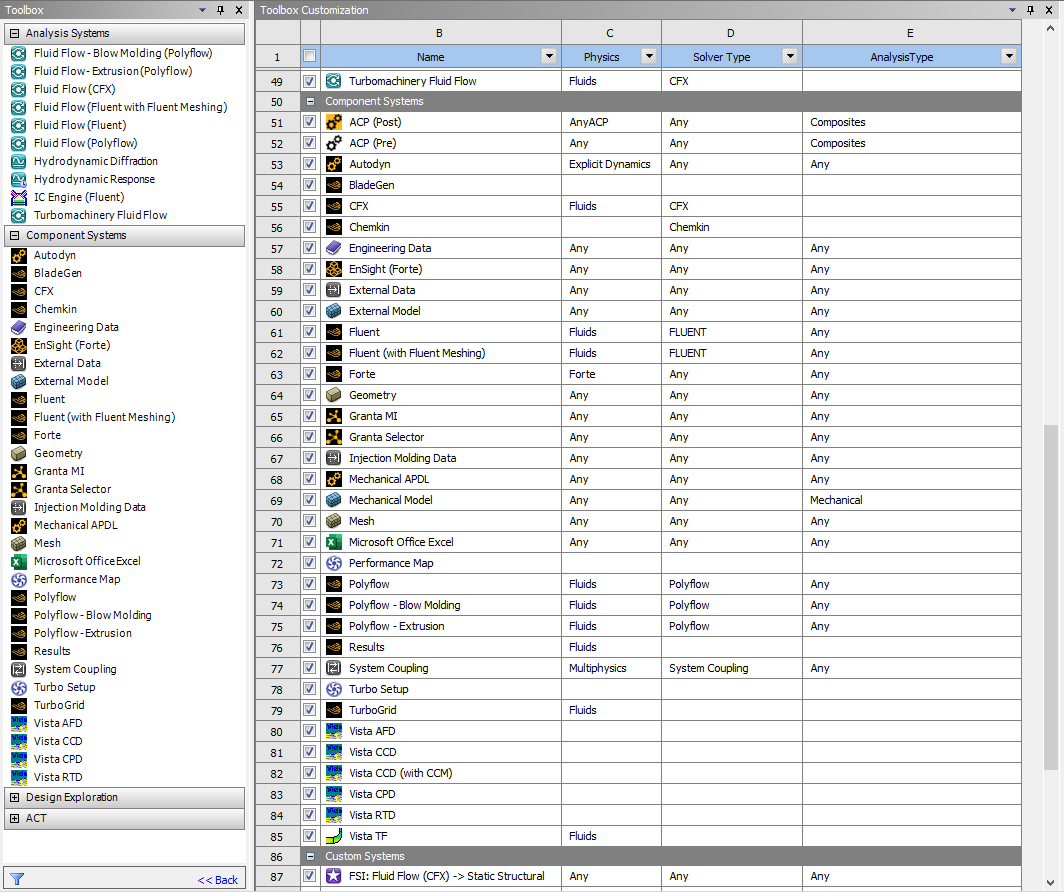Click the Vista TF icon in table
Image resolution: width=1064 pixels, height=892 pixels.
pyautogui.click(x=334, y=836)
